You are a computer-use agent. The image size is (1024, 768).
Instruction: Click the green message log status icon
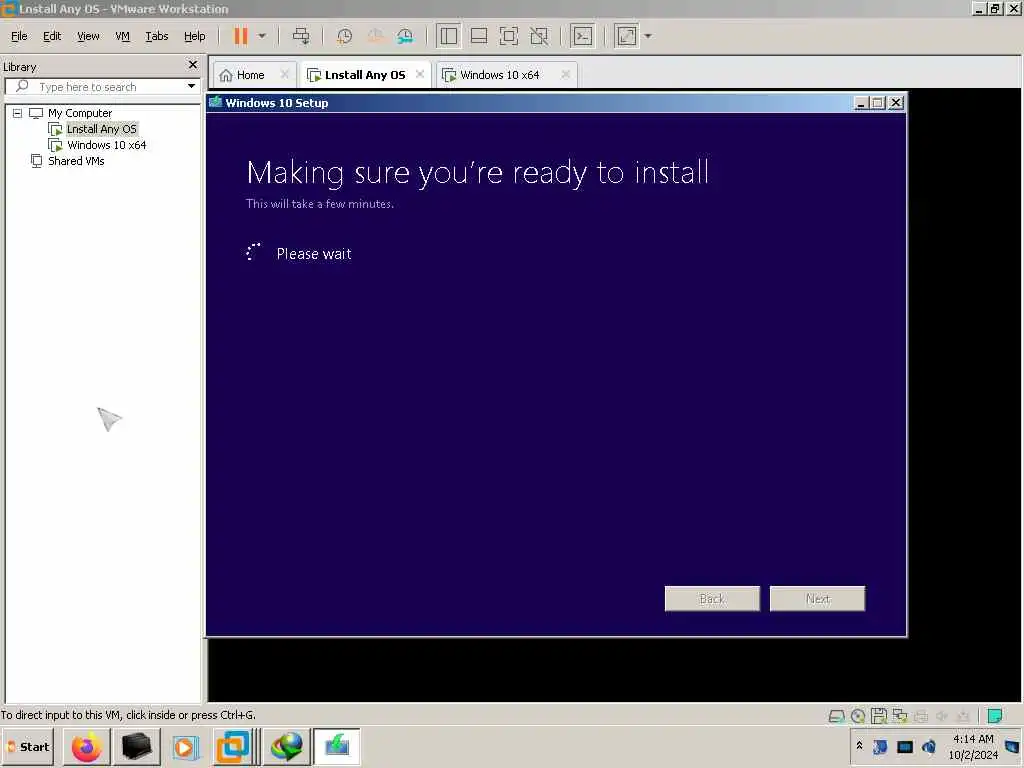pyautogui.click(x=995, y=716)
